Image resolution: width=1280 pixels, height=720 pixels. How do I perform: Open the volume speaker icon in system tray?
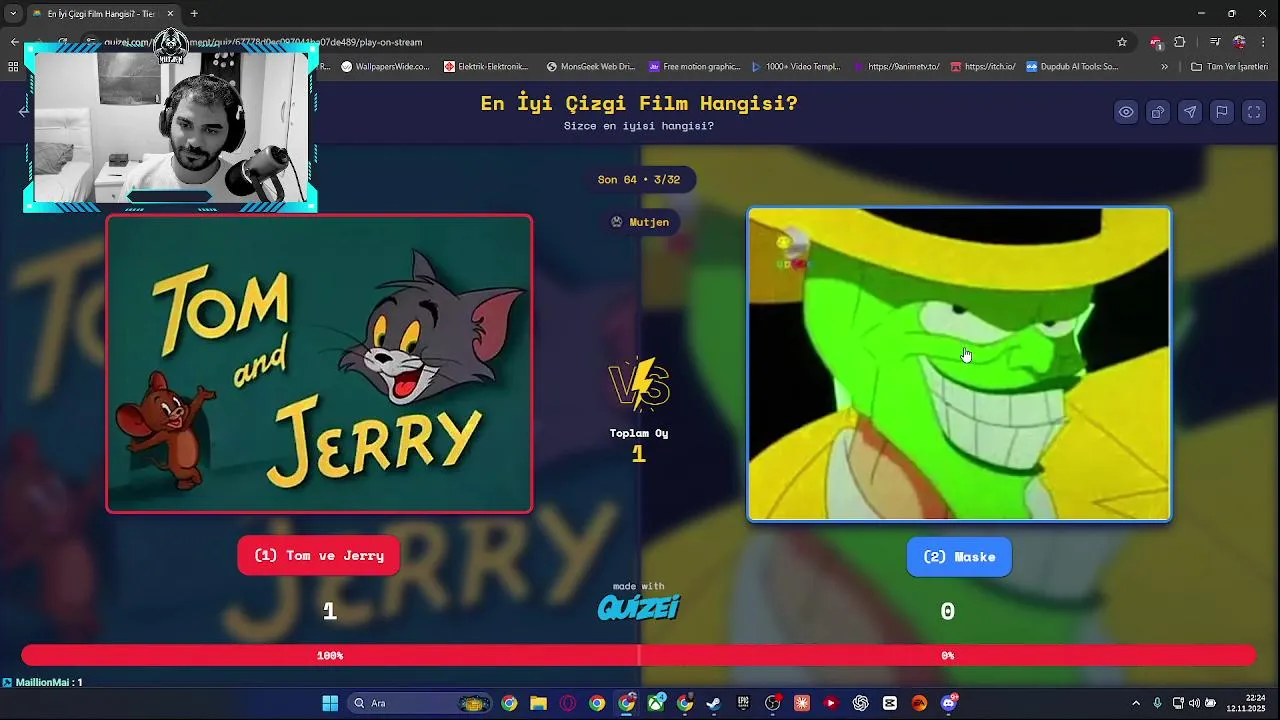[x=1194, y=703]
